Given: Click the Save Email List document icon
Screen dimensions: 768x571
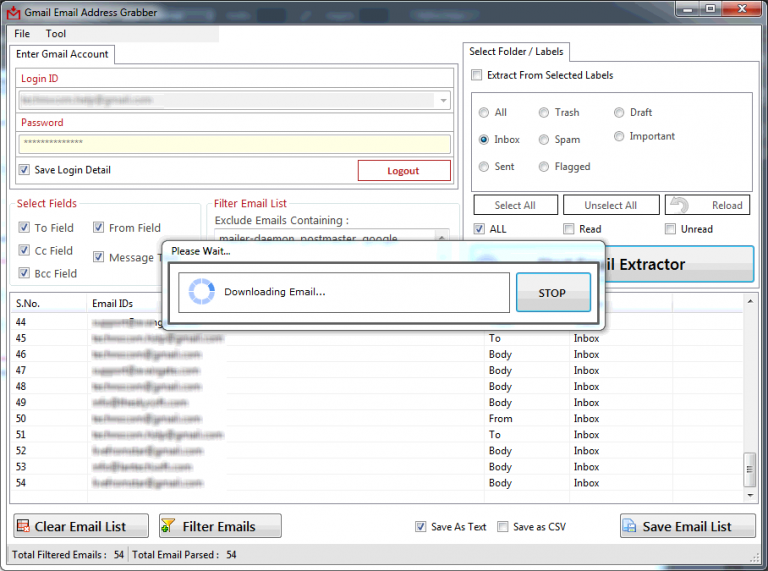Looking at the screenshot, I should (x=629, y=526).
